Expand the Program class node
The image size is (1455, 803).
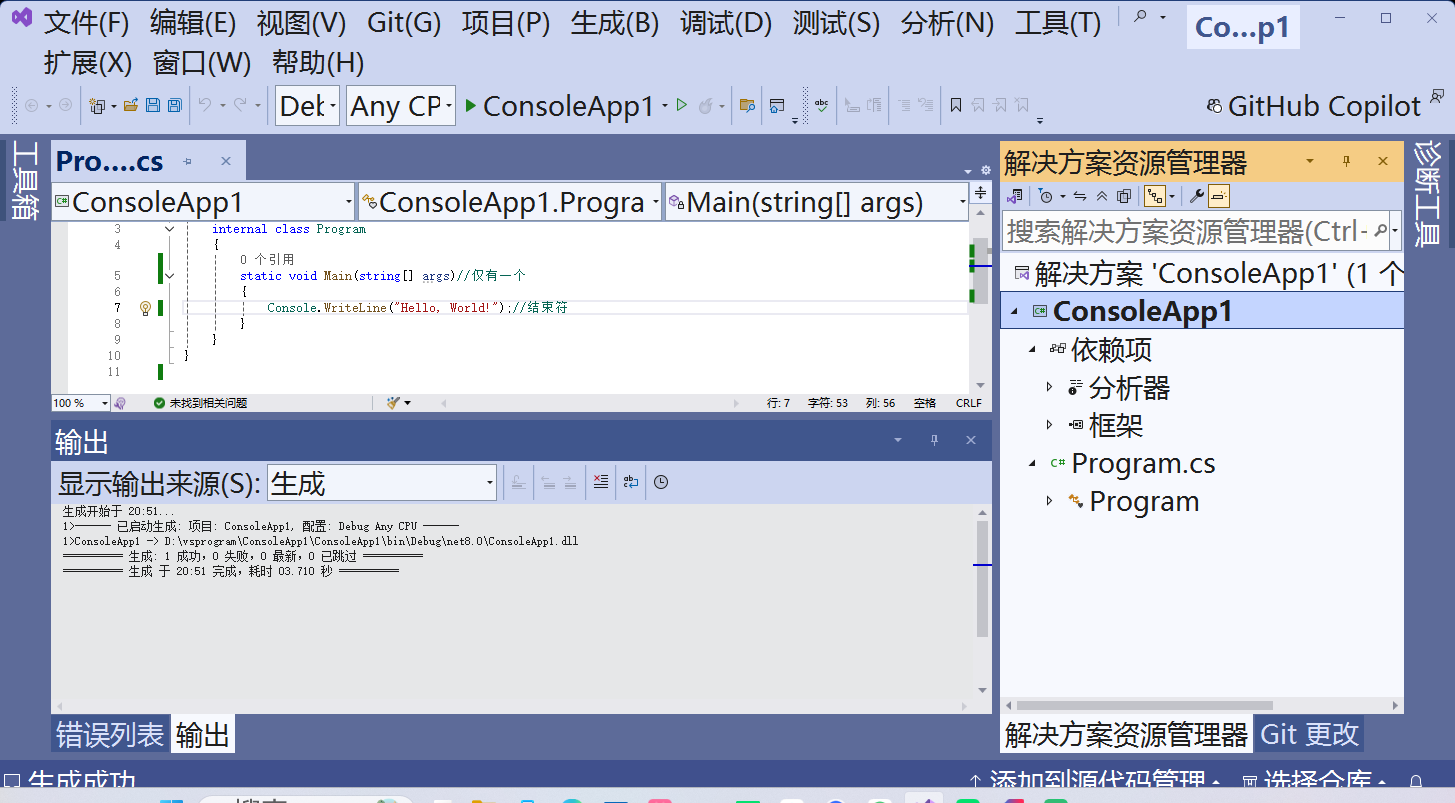pos(1049,501)
